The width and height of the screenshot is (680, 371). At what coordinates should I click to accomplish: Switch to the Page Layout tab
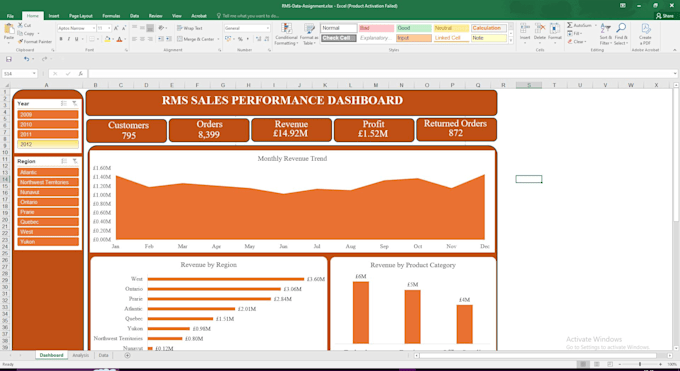[x=81, y=16]
